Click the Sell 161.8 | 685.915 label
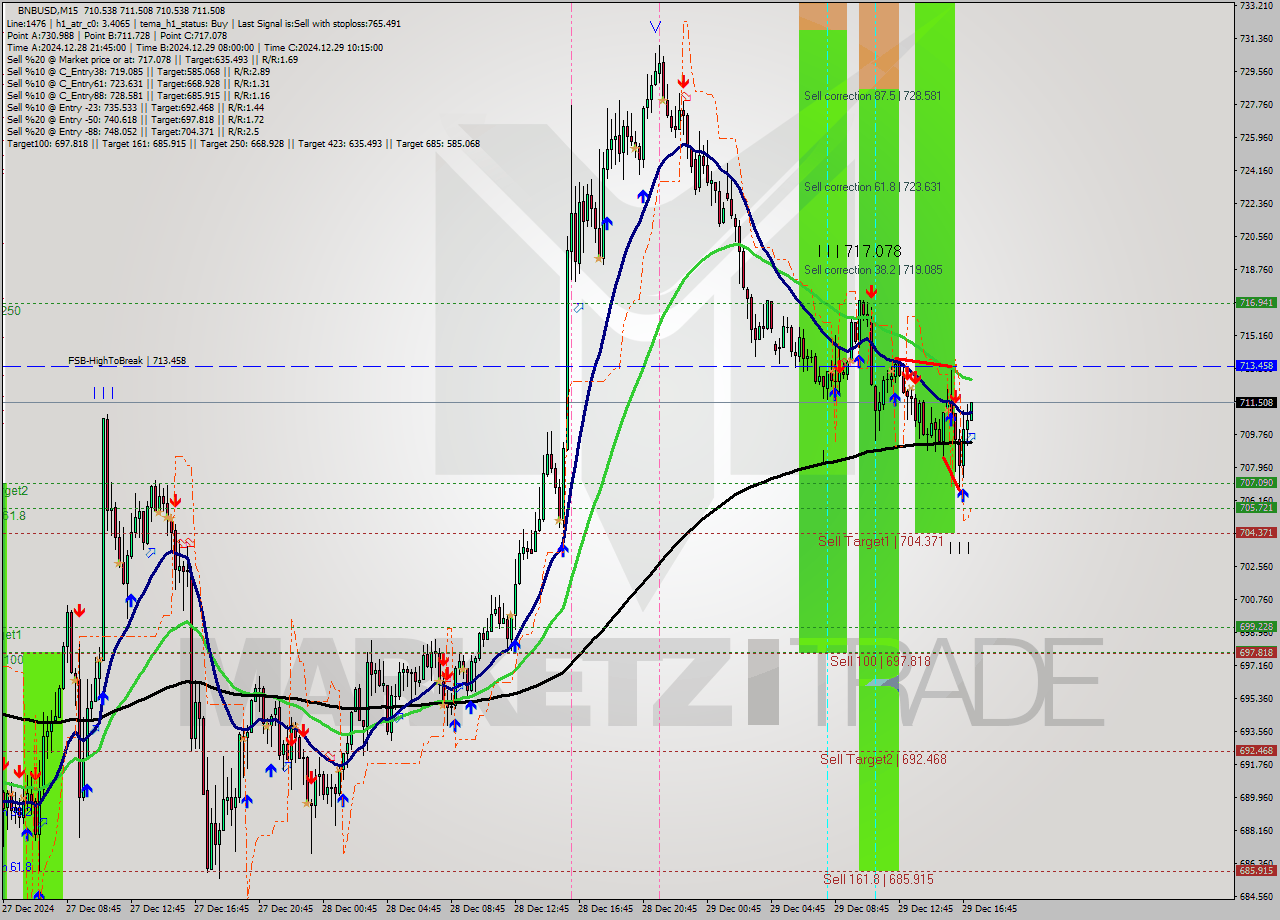The height and width of the screenshot is (920, 1280). coord(878,879)
